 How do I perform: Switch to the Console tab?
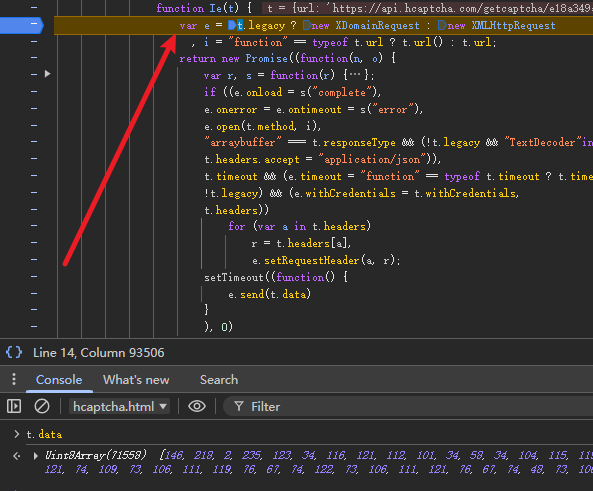pos(59,379)
